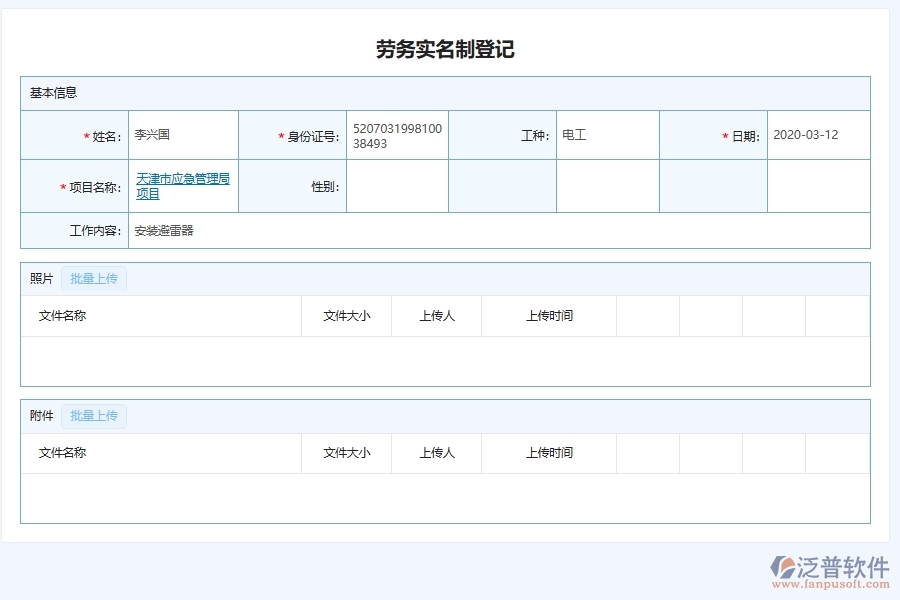Click the 文件大小 column header under 照片
The image size is (900, 600).
click(345, 315)
